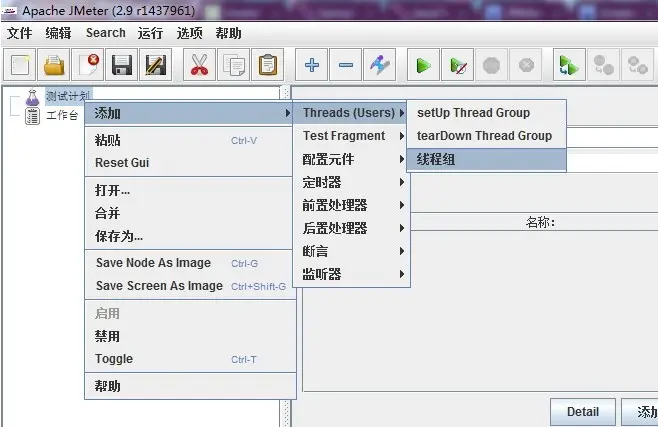Click the Toggle toolbar icon
This screenshot has height=427, width=658.
[379, 65]
